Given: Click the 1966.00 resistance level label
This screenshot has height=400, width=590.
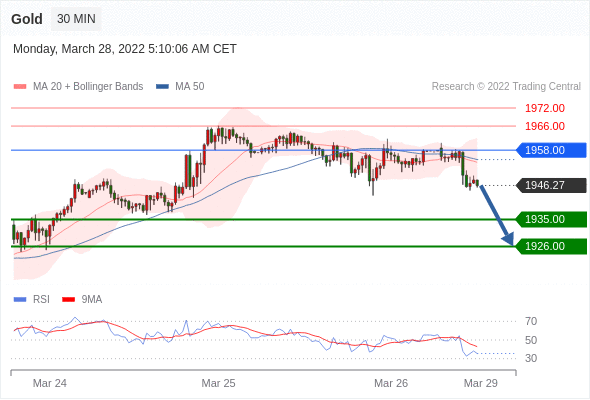Looking at the screenshot, I should pyautogui.click(x=545, y=126).
